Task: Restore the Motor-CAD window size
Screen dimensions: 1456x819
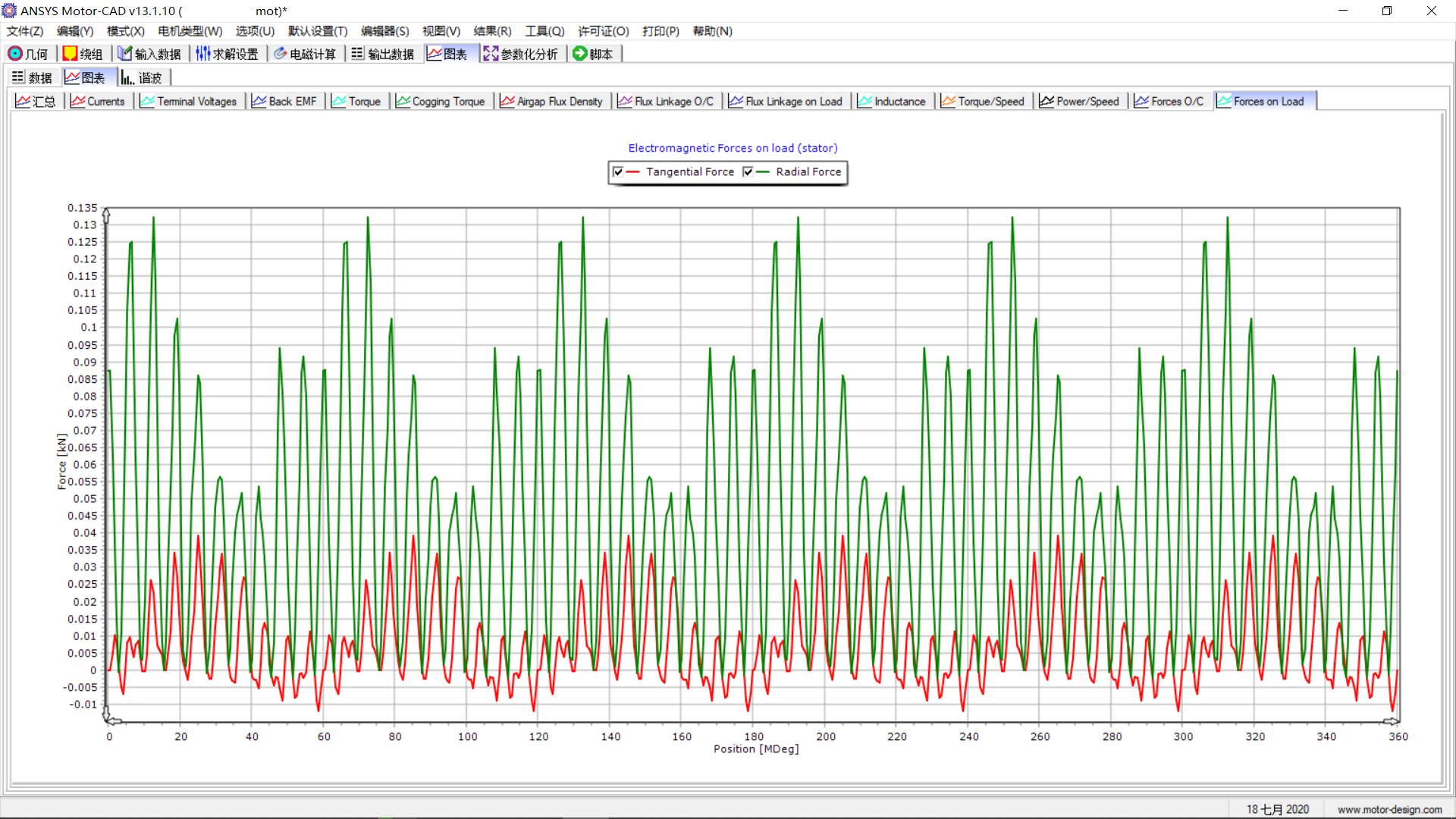Action: pos(1387,11)
